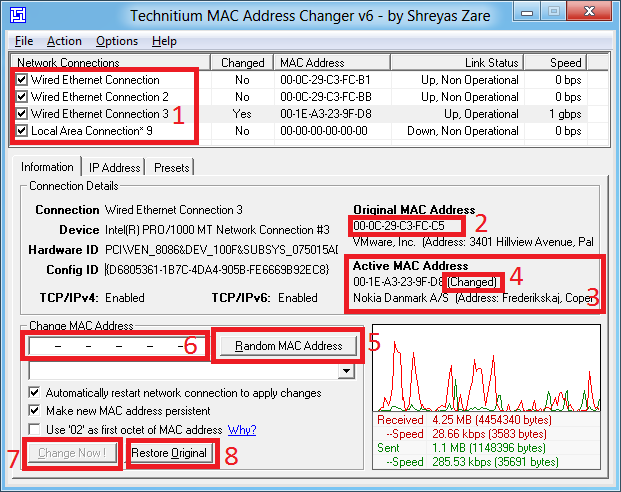Close the MAC Address Changer window
Screen dimensions: 621x492
coord(590,11)
